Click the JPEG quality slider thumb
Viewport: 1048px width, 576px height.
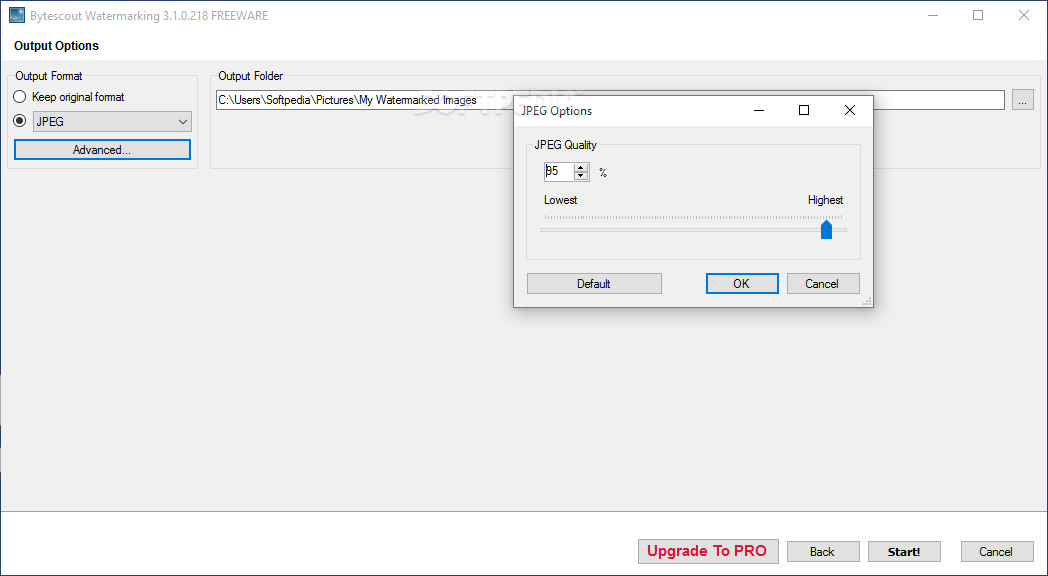pos(827,229)
